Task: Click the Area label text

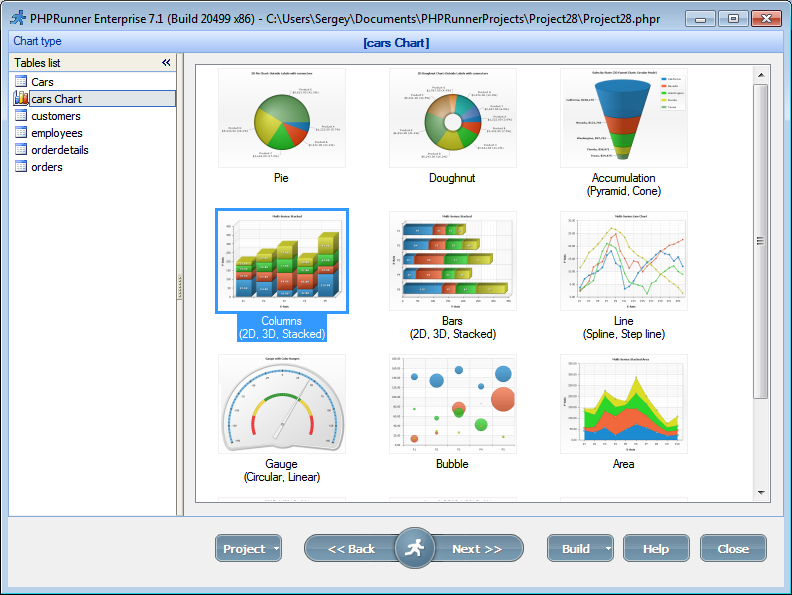Action: click(x=623, y=464)
